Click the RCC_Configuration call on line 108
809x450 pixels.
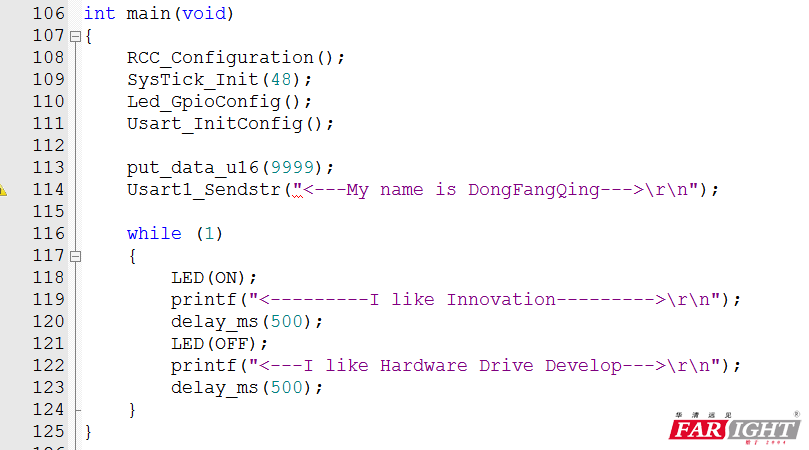point(235,58)
